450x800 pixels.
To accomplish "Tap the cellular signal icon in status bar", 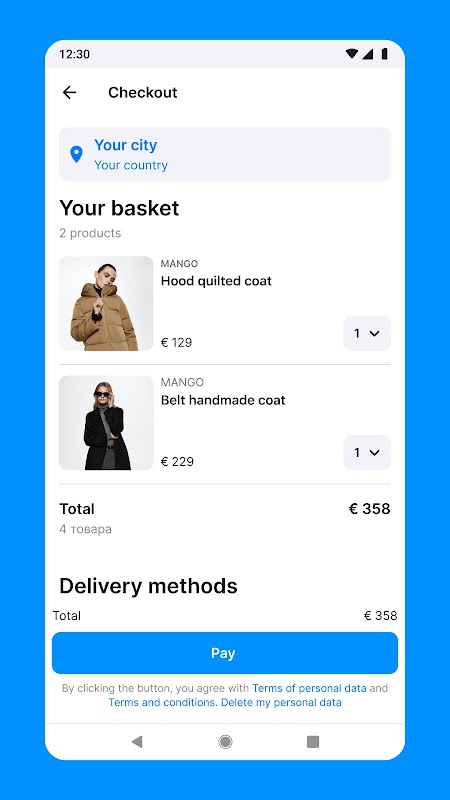I will point(368,54).
